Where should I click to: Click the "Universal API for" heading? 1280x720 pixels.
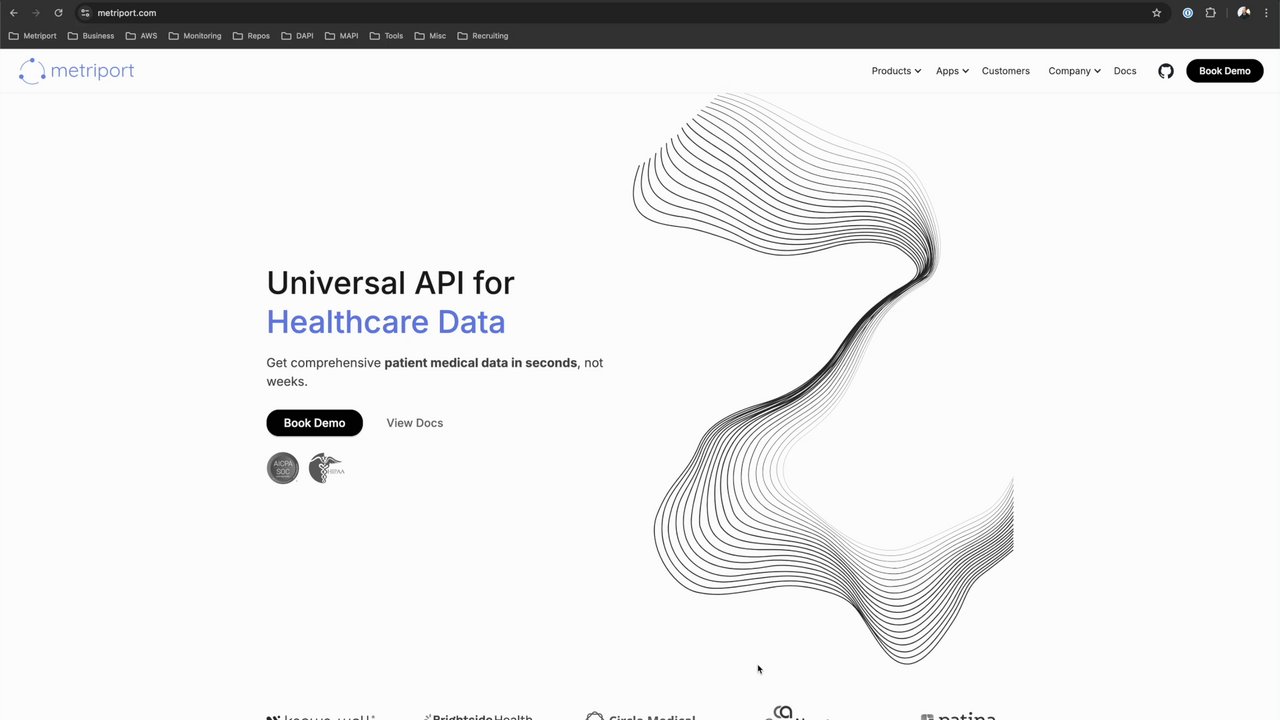point(390,283)
